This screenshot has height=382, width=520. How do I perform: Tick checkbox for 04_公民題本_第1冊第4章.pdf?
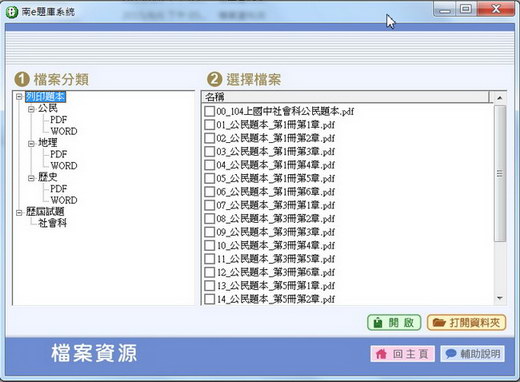tap(209, 165)
